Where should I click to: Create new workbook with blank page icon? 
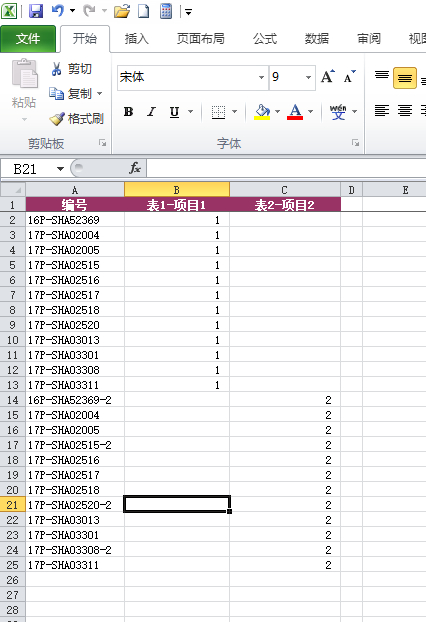tap(143, 11)
